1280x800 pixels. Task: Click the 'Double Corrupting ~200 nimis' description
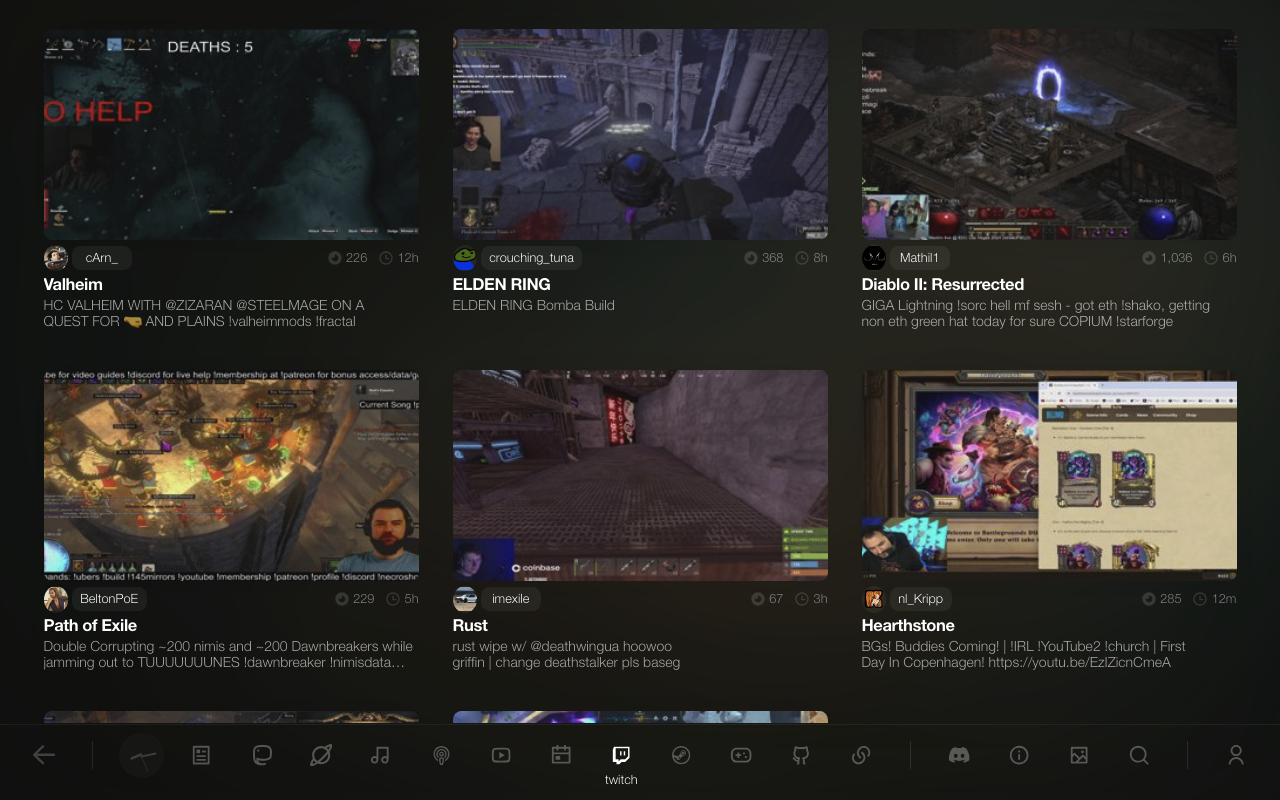coord(228,654)
